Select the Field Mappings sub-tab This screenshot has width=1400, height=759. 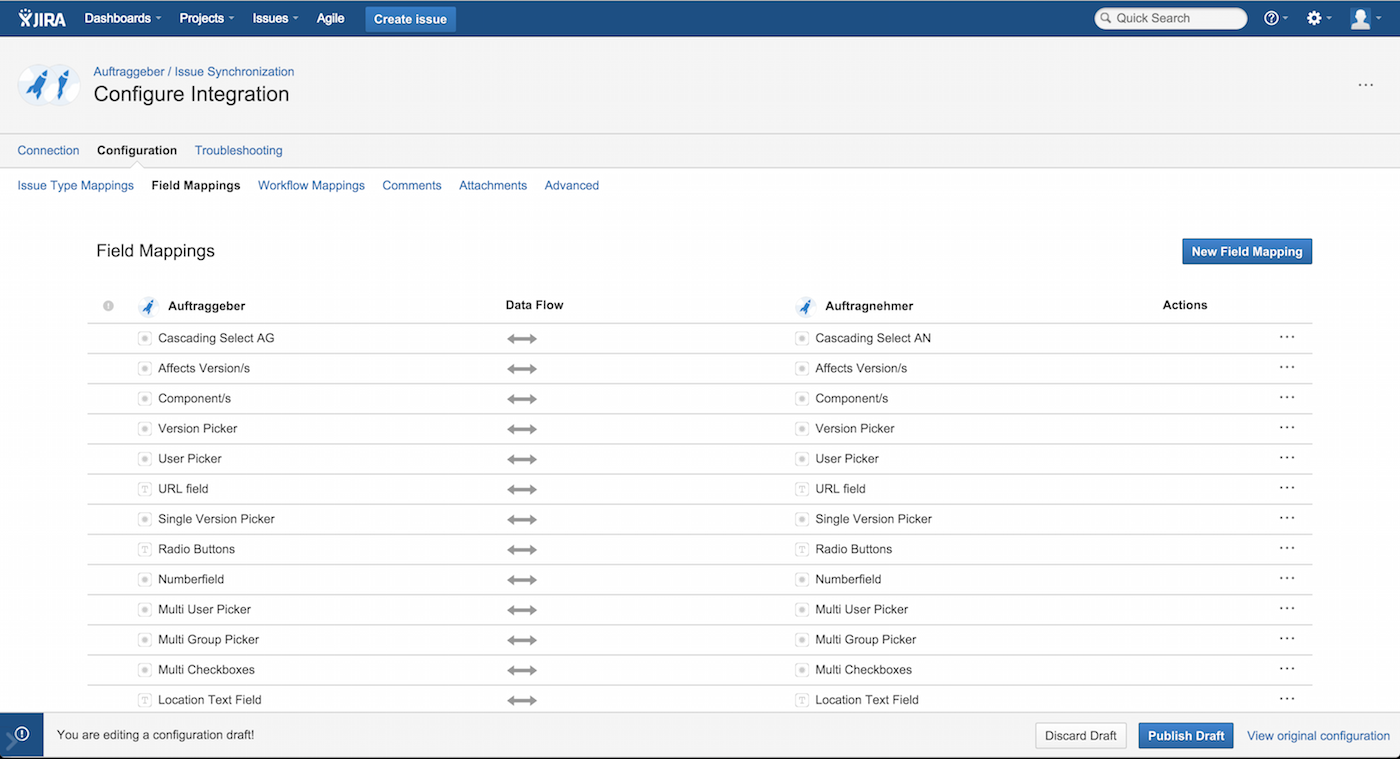click(196, 185)
